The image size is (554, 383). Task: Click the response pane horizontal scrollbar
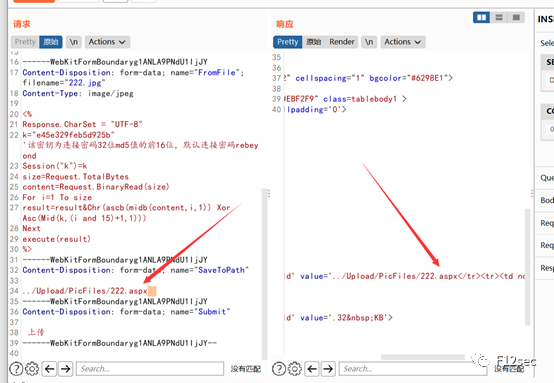pos(423,357)
